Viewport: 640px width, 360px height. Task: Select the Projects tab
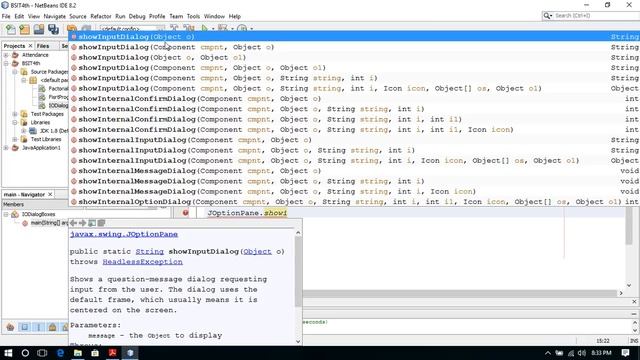pos(14,46)
